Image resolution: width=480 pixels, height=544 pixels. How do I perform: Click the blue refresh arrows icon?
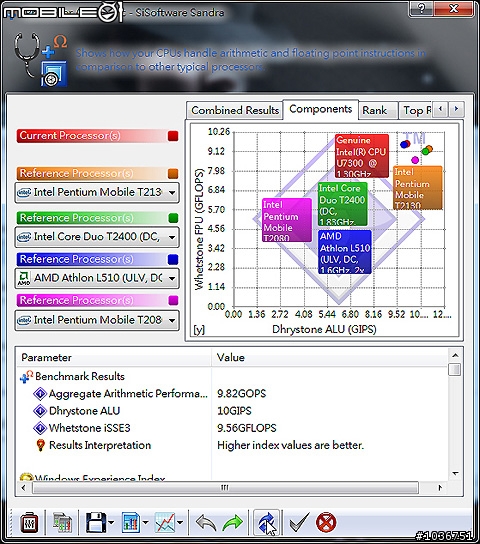[x=266, y=522]
